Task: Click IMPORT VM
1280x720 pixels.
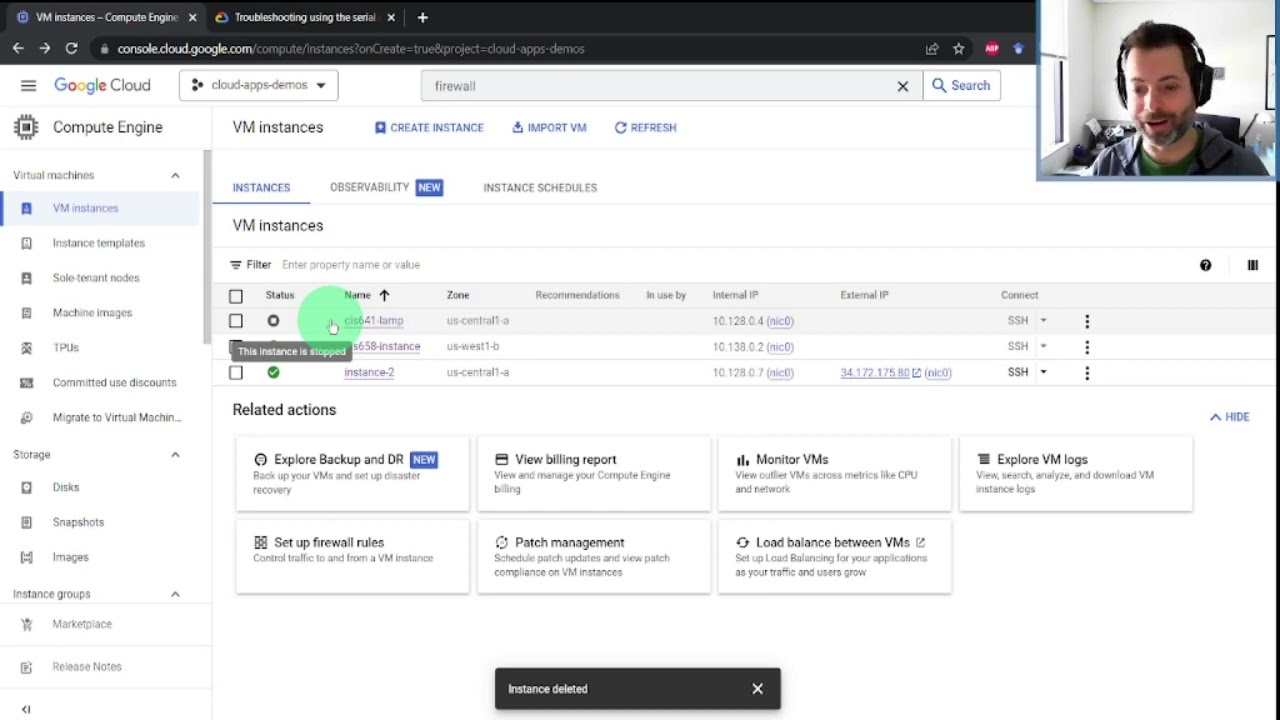Action: click(x=549, y=128)
